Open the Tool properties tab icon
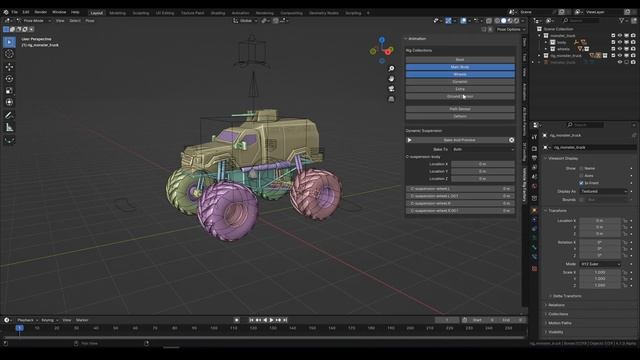This screenshot has width=640, height=360. [x=534, y=137]
